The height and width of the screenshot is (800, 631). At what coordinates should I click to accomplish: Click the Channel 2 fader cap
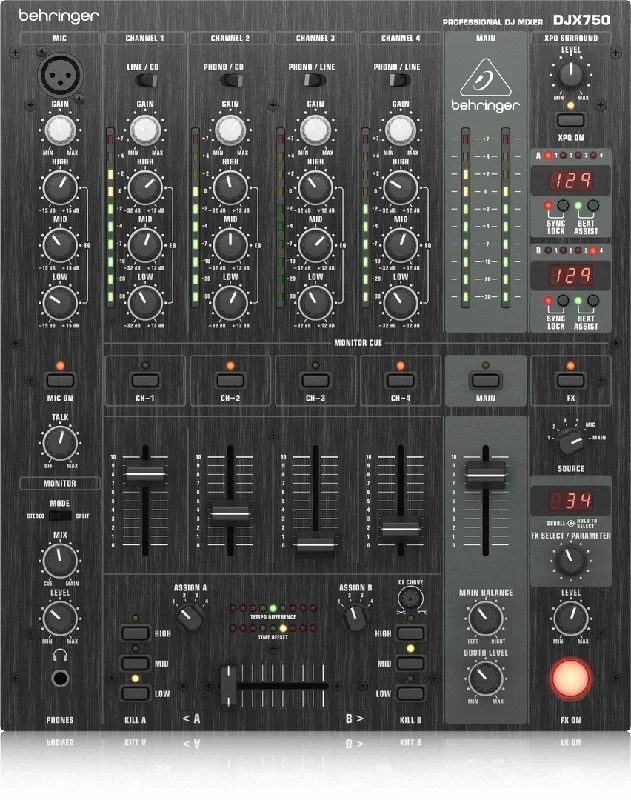click(231, 514)
